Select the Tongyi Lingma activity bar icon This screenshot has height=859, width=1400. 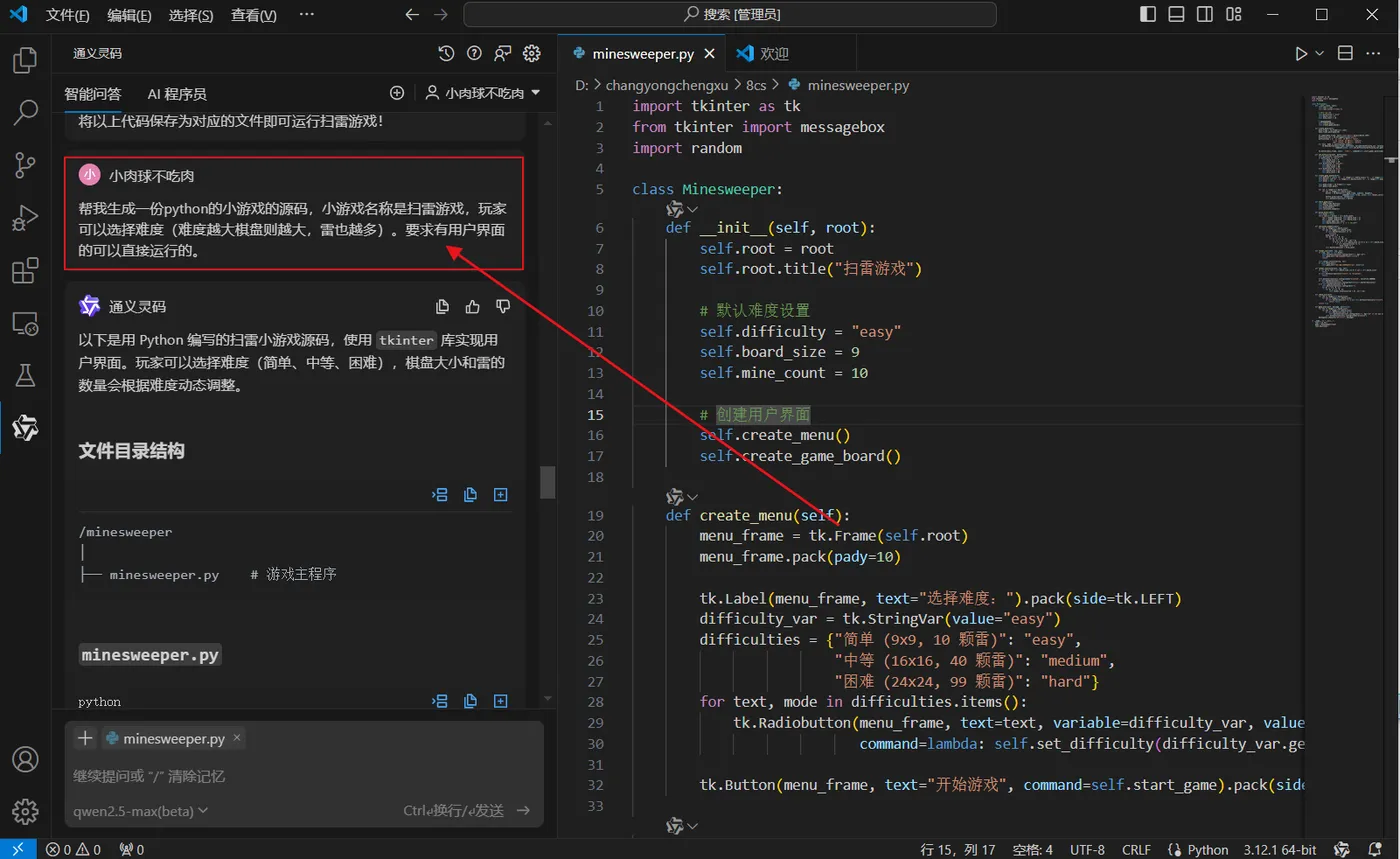(x=25, y=428)
